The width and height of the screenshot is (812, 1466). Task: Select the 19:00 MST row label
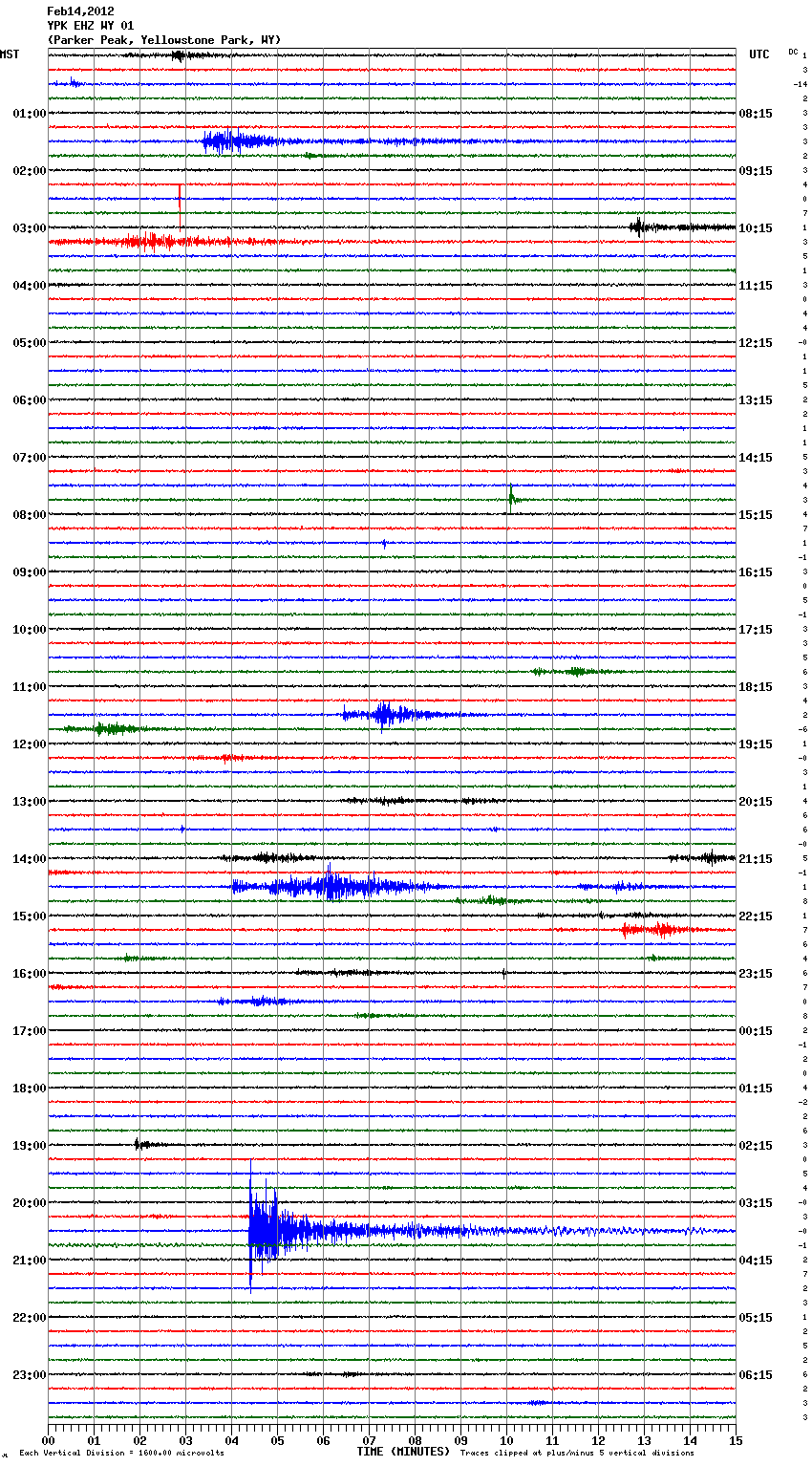point(30,1146)
